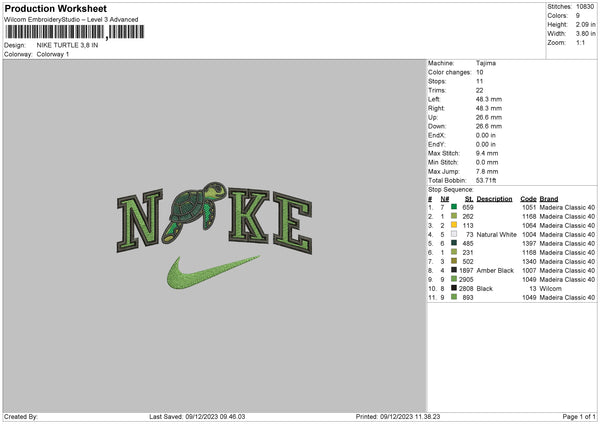600x424 pixels.
Task: Choose the olive swatch in stop 7
Action: click(453, 261)
